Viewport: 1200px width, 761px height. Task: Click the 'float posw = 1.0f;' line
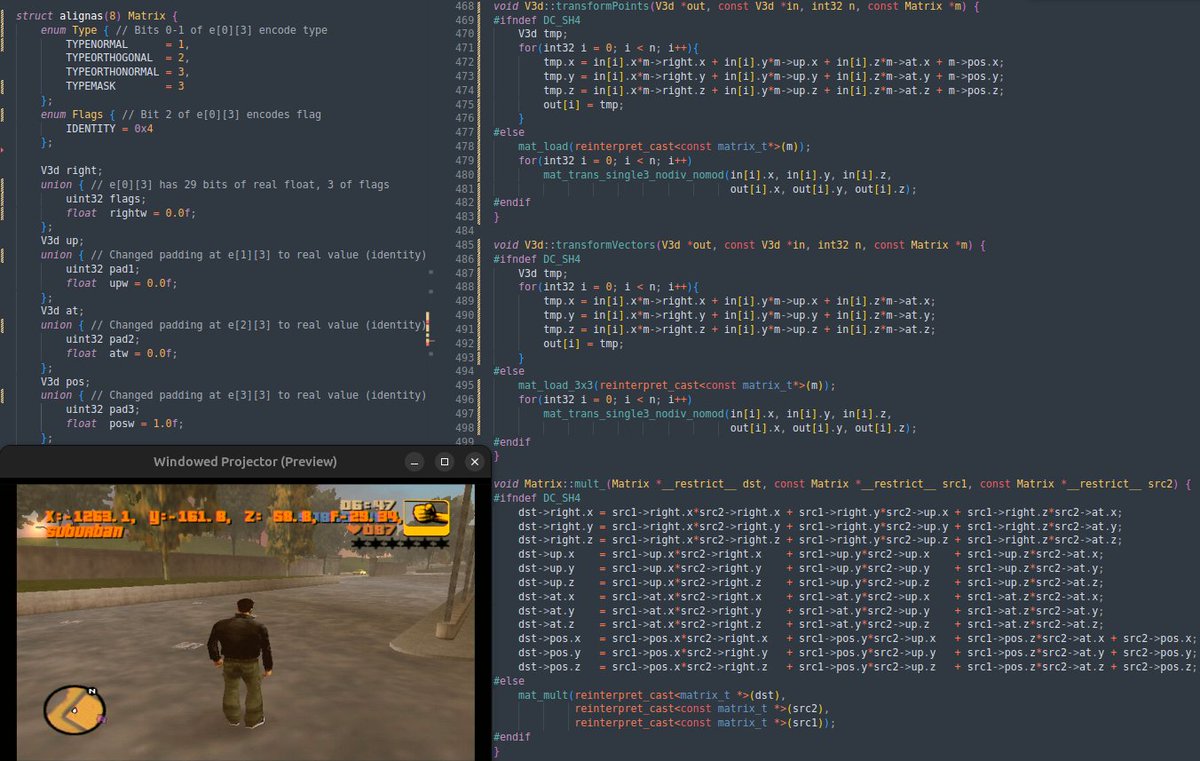pos(124,423)
